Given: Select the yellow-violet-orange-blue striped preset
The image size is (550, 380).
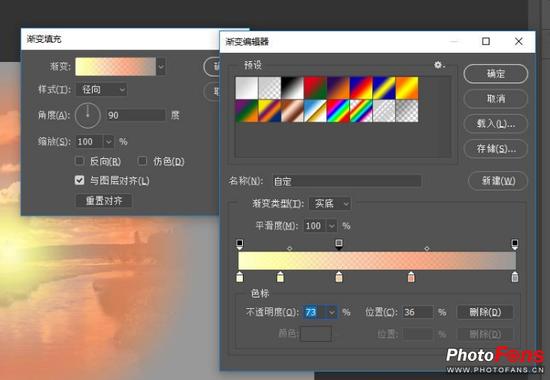Looking at the screenshot, I should [269, 111].
